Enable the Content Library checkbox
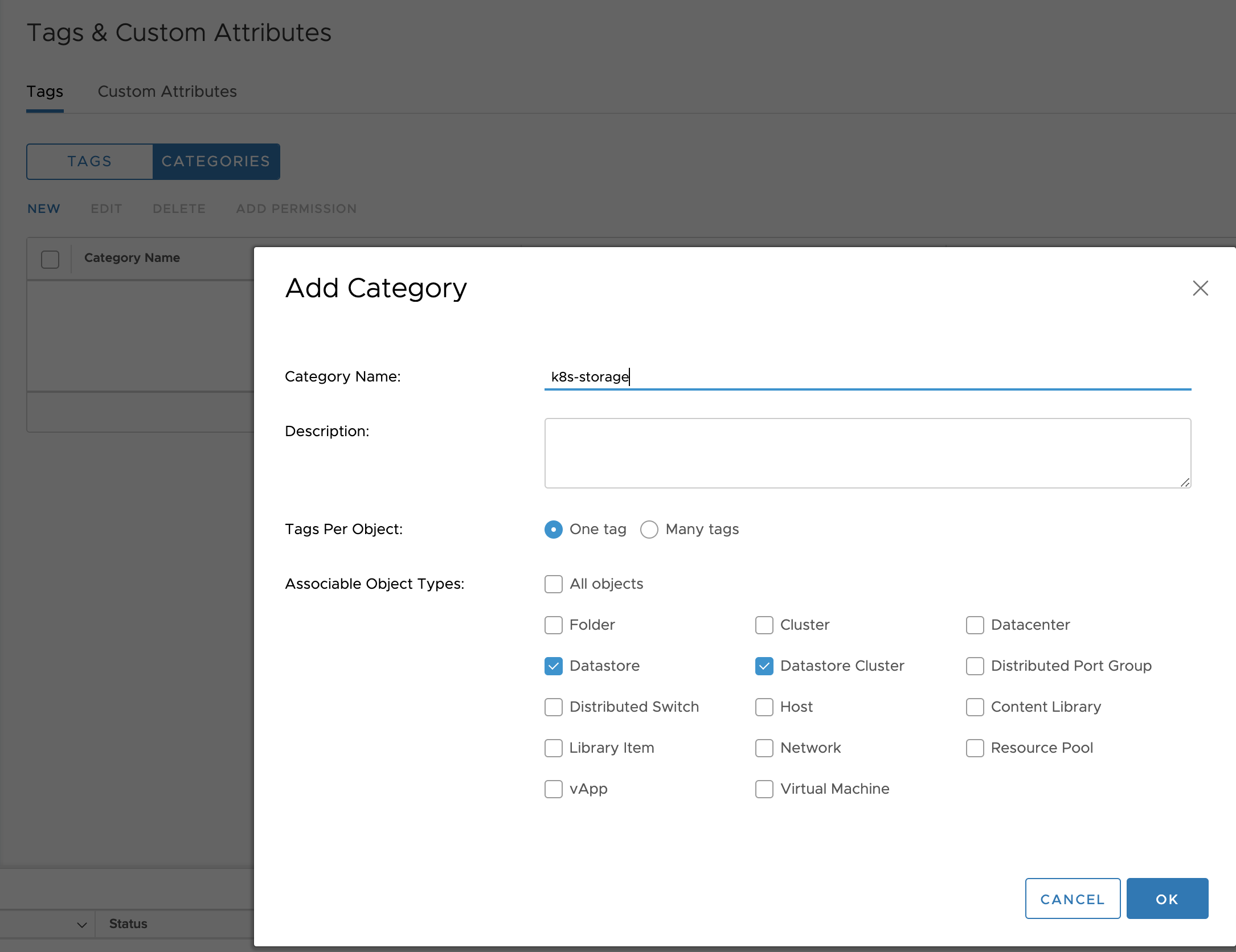The width and height of the screenshot is (1236, 952). [x=975, y=707]
